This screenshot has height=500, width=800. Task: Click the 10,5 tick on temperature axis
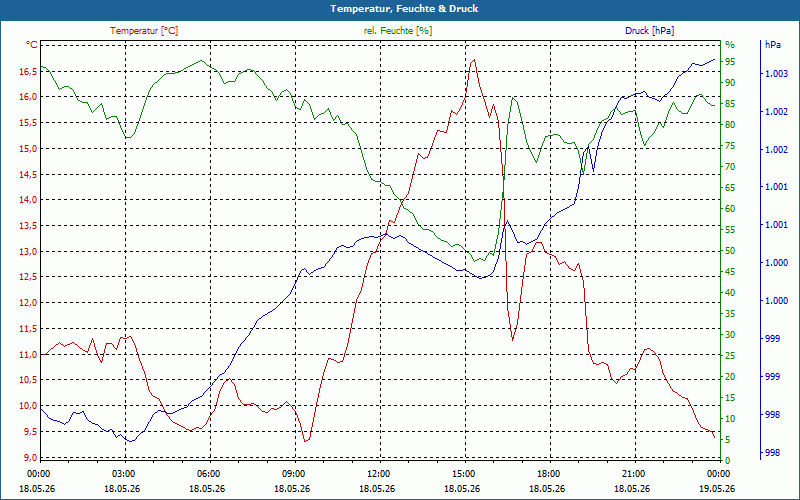coord(28,380)
